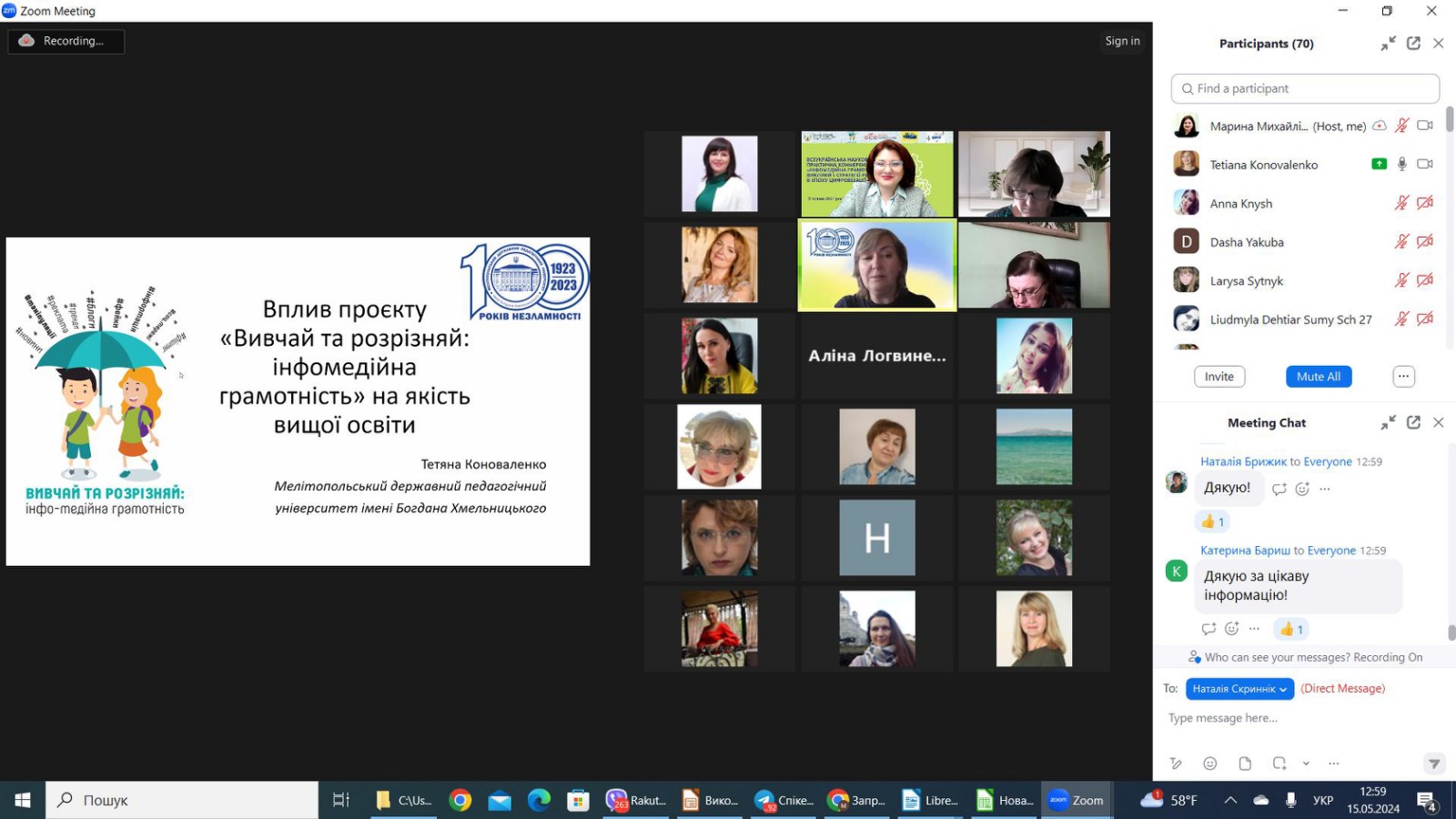Unmute Anna Knysh's microphone

1401,203
